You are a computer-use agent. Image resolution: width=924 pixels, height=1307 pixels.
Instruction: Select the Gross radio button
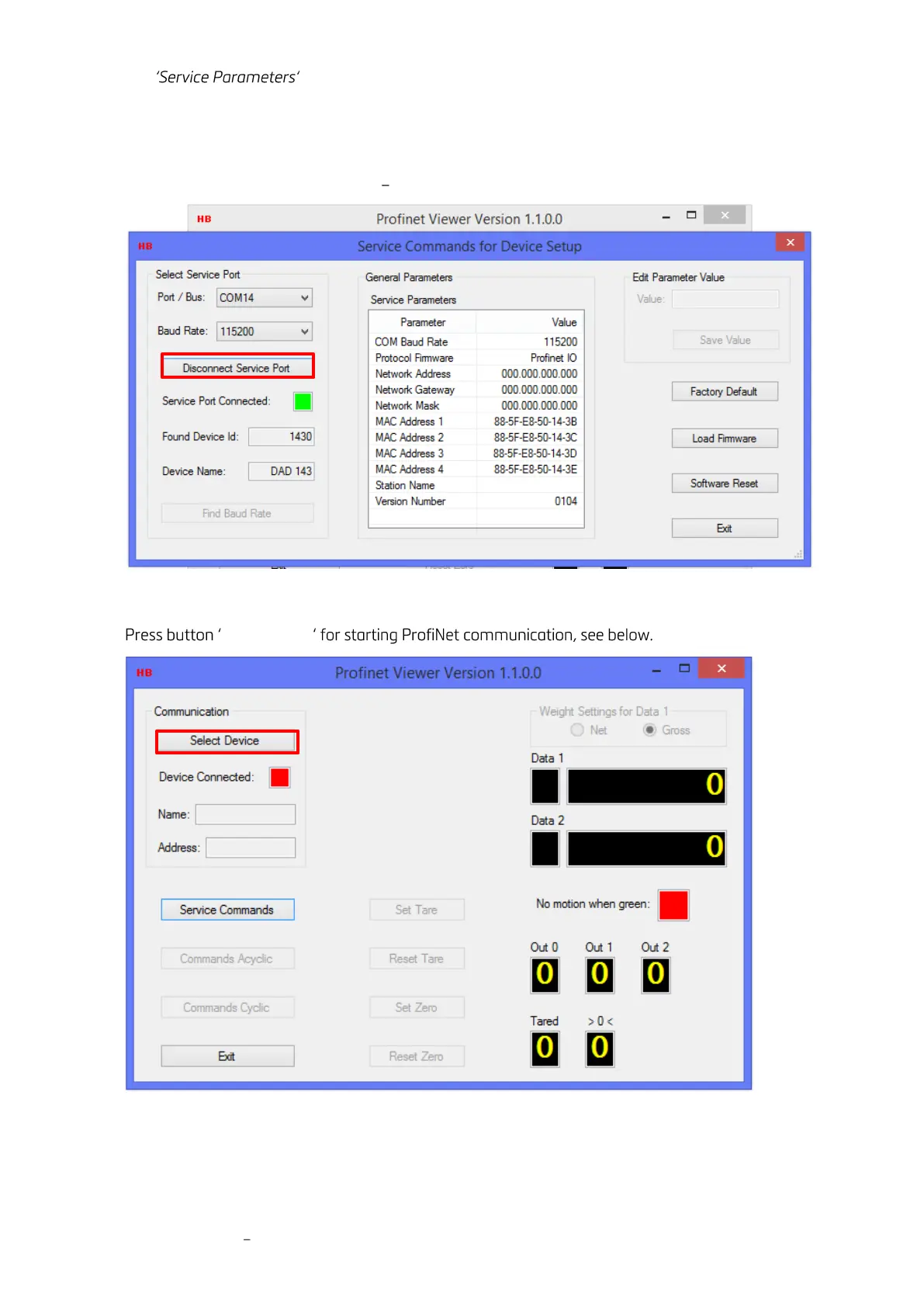pyautogui.click(x=649, y=730)
